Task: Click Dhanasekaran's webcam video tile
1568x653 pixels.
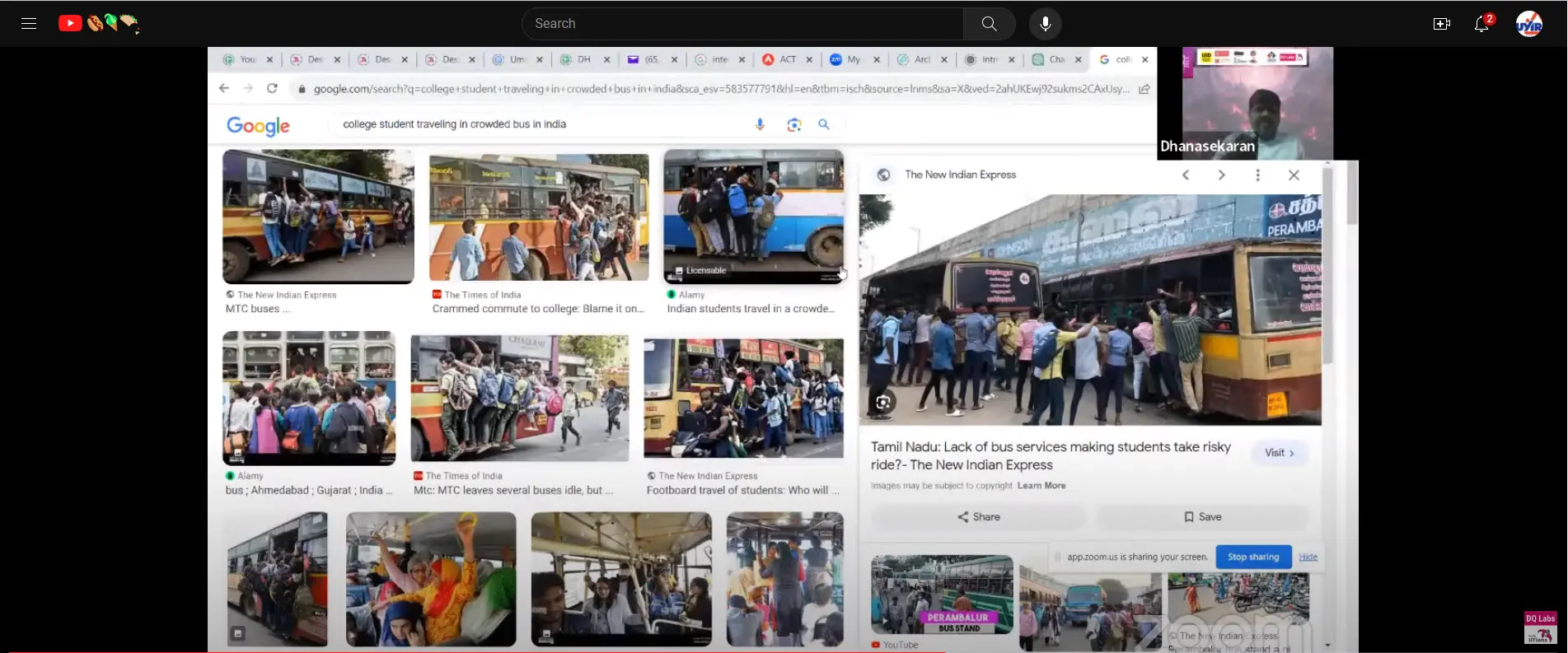Action: [1257, 103]
